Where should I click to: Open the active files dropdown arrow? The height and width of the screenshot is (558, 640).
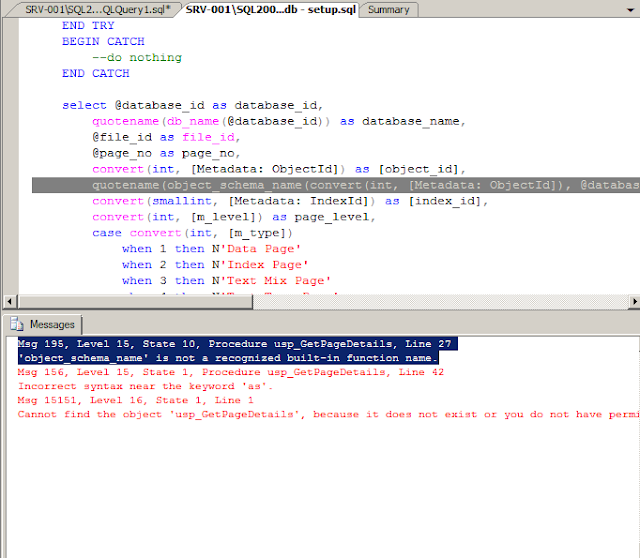(x=631, y=10)
